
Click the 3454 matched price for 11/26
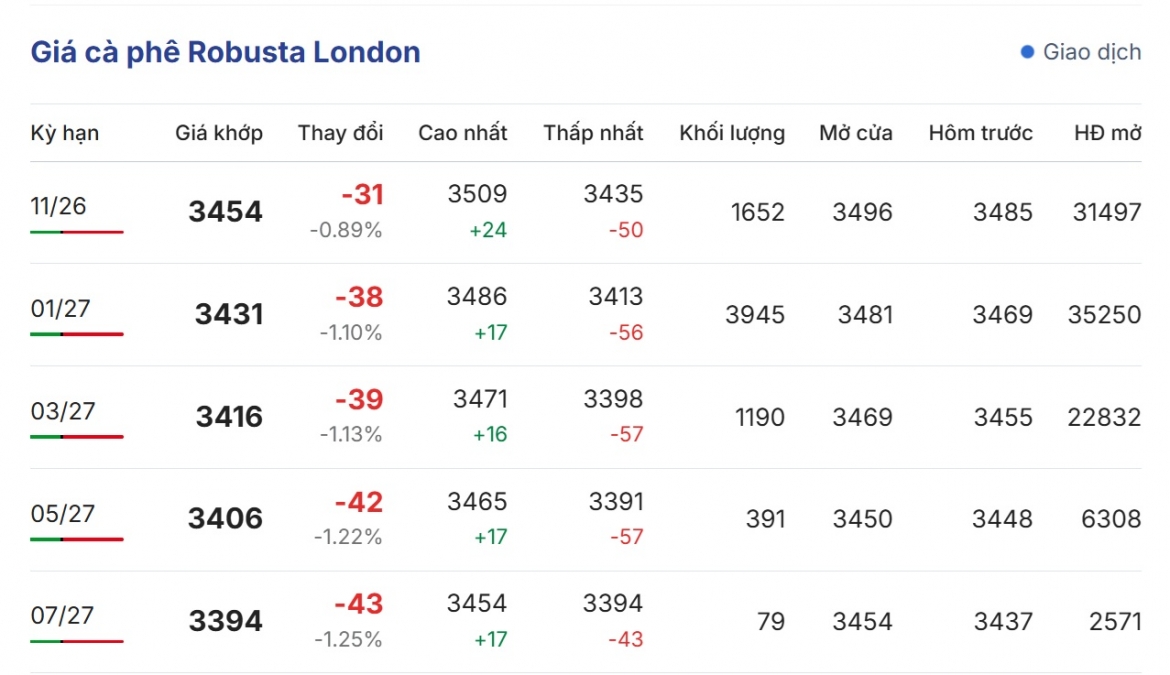click(x=225, y=212)
